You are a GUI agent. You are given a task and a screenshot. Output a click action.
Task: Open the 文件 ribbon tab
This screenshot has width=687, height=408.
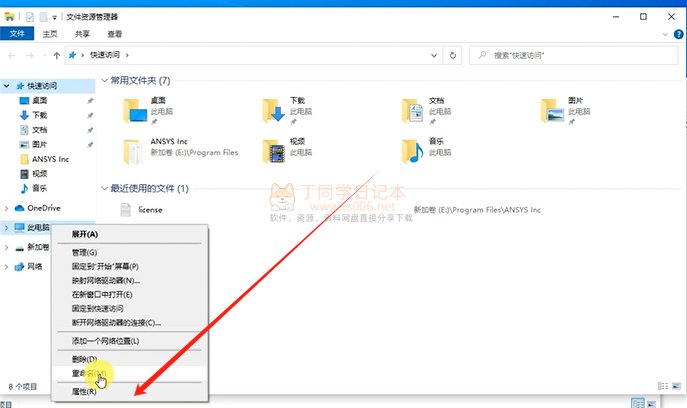pyautogui.click(x=17, y=34)
